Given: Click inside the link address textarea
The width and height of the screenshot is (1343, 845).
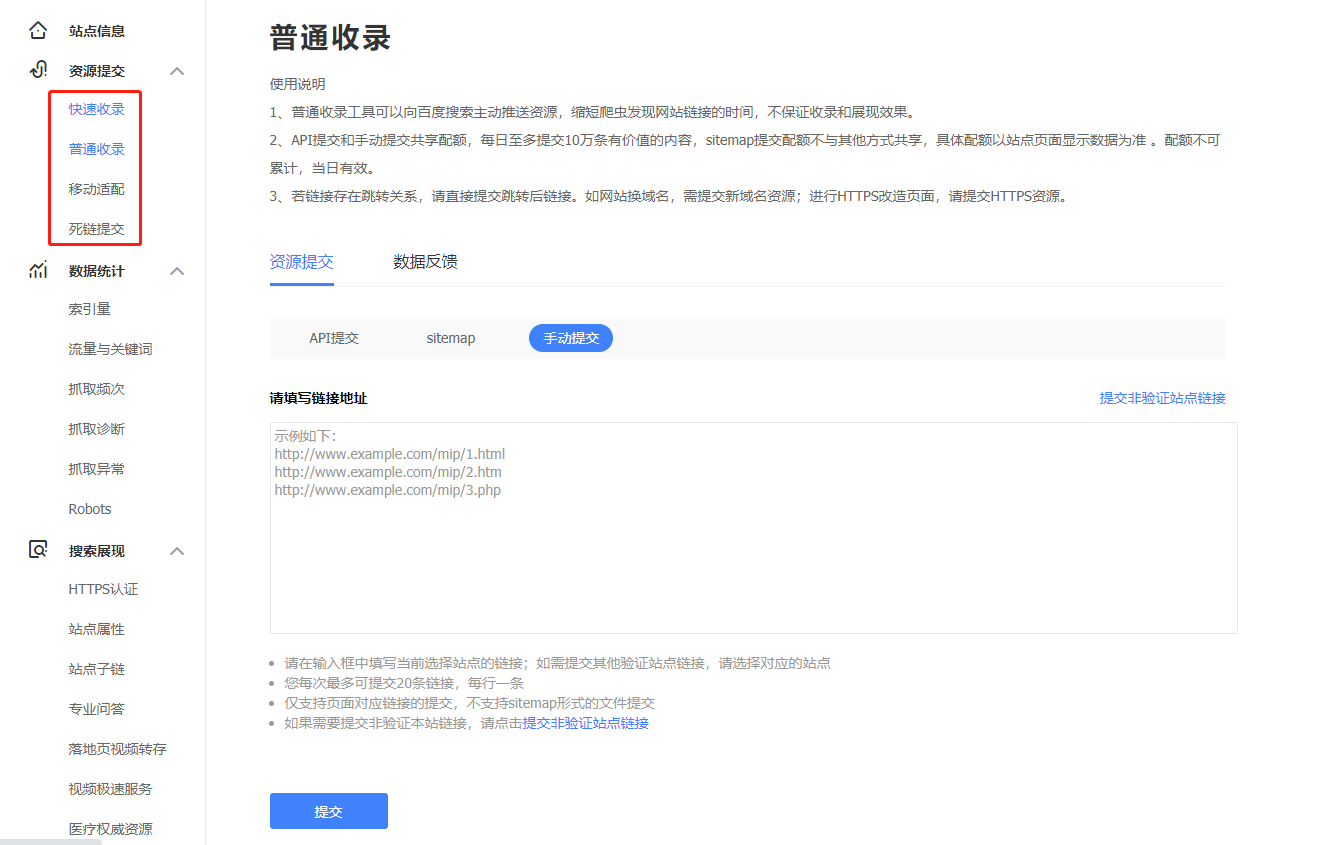Looking at the screenshot, I should (753, 528).
